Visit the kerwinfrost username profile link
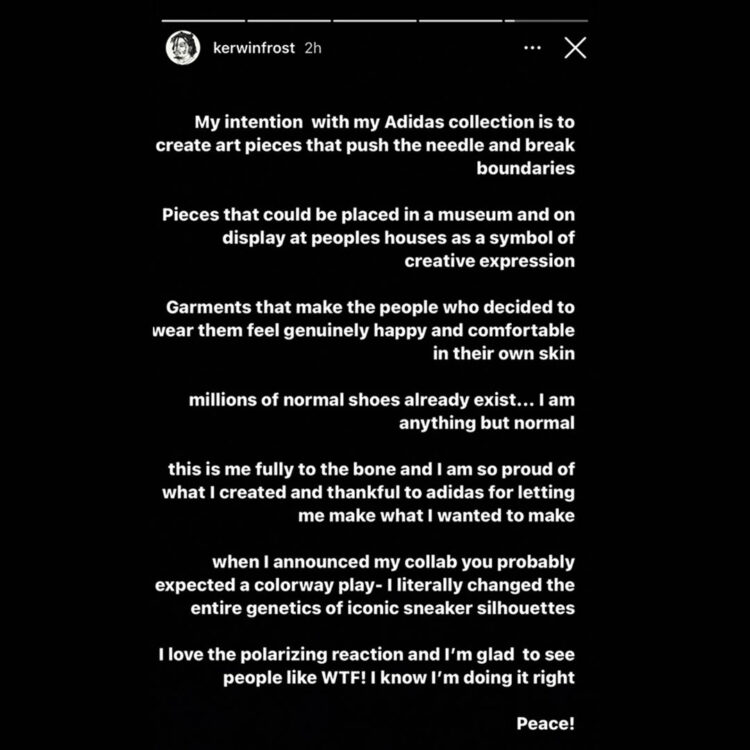This screenshot has width=750, height=750. (254, 48)
